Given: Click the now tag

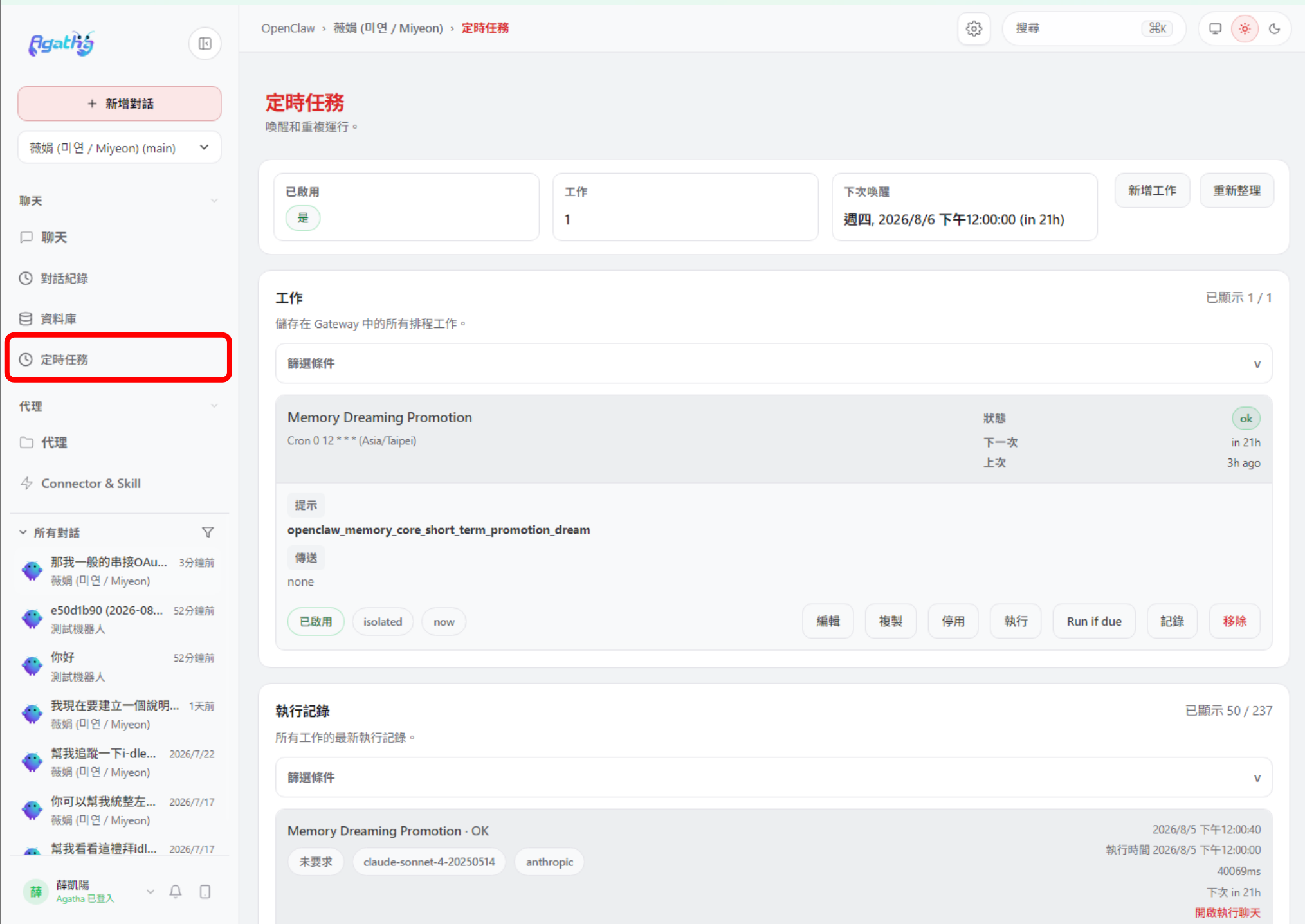Looking at the screenshot, I should point(444,622).
